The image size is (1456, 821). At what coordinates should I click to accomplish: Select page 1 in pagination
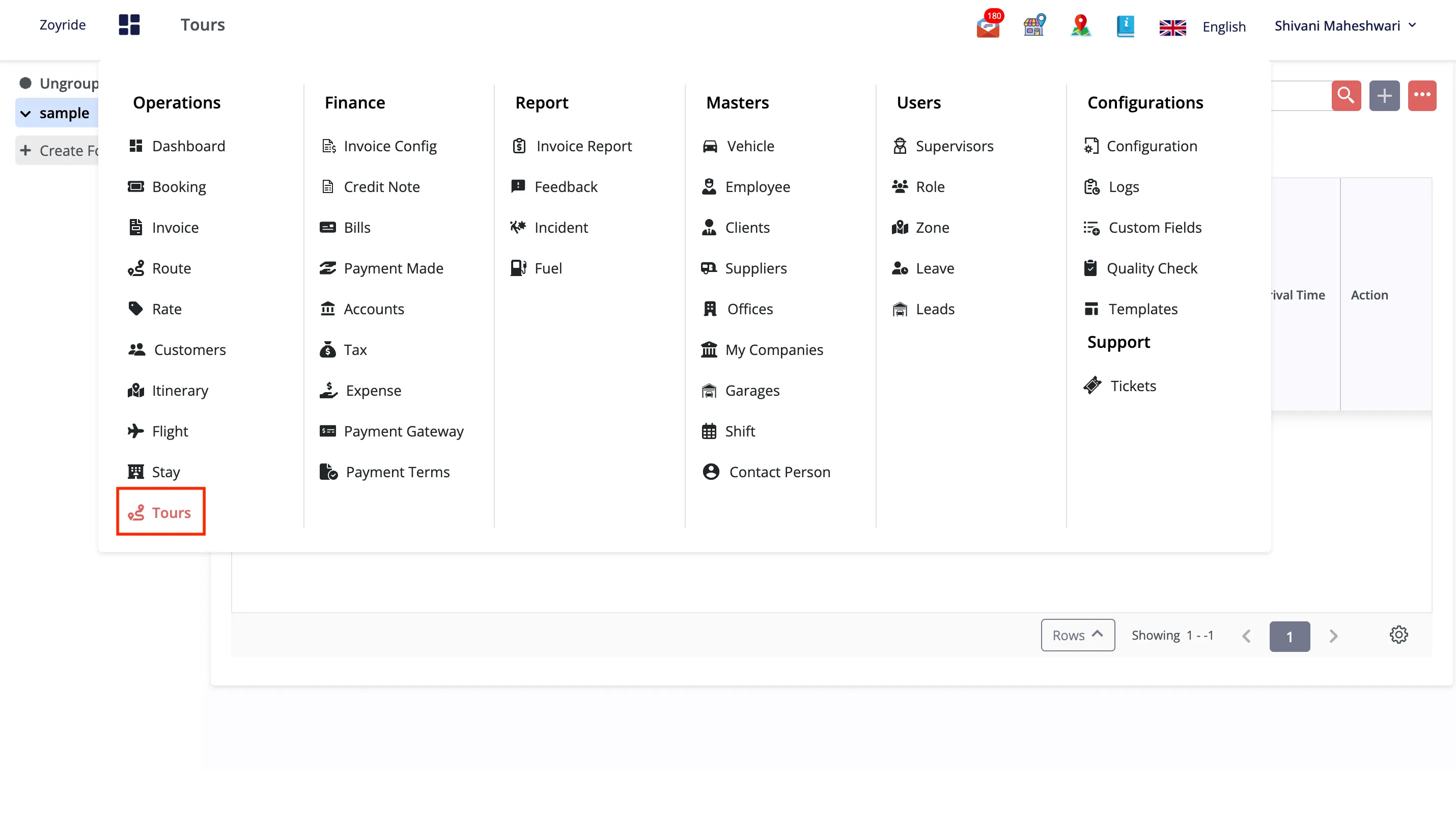pyautogui.click(x=1289, y=637)
